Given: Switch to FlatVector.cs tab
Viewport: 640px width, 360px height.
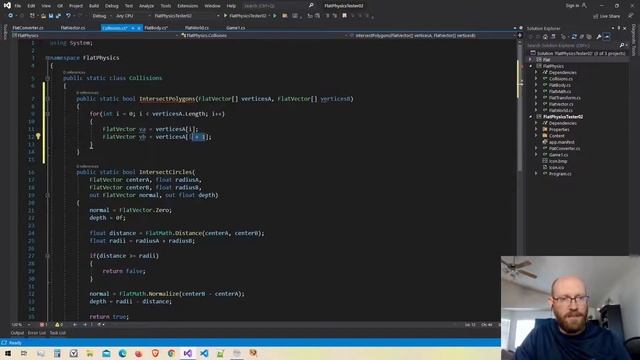Looking at the screenshot, I should click(x=73, y=28).
